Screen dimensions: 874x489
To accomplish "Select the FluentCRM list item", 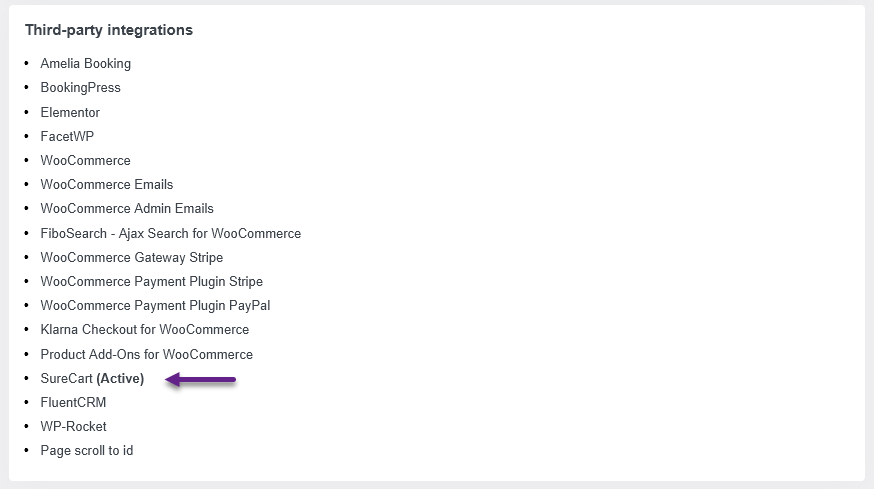I will coord(73,403).
